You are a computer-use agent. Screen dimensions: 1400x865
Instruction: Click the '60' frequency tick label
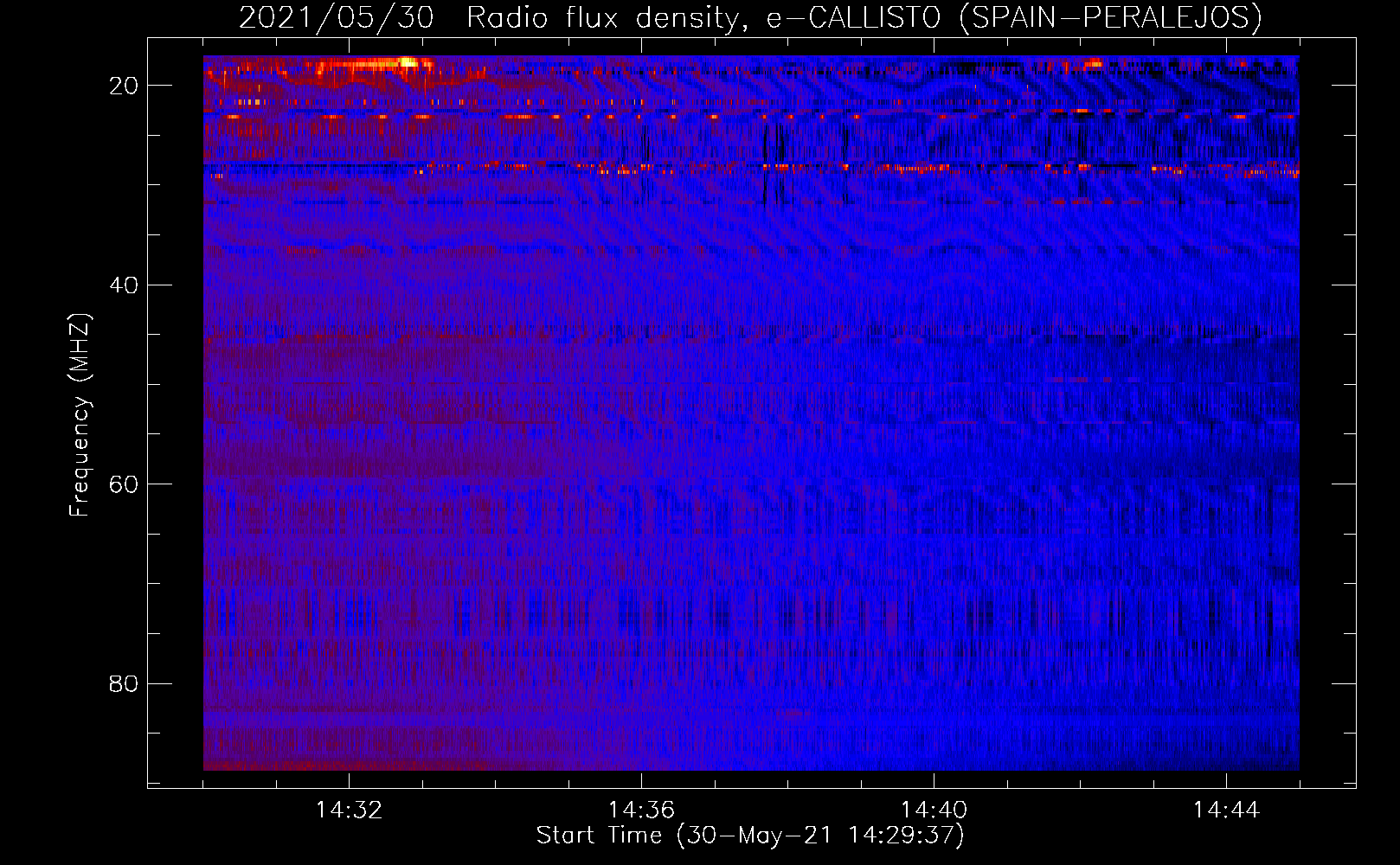125,484
